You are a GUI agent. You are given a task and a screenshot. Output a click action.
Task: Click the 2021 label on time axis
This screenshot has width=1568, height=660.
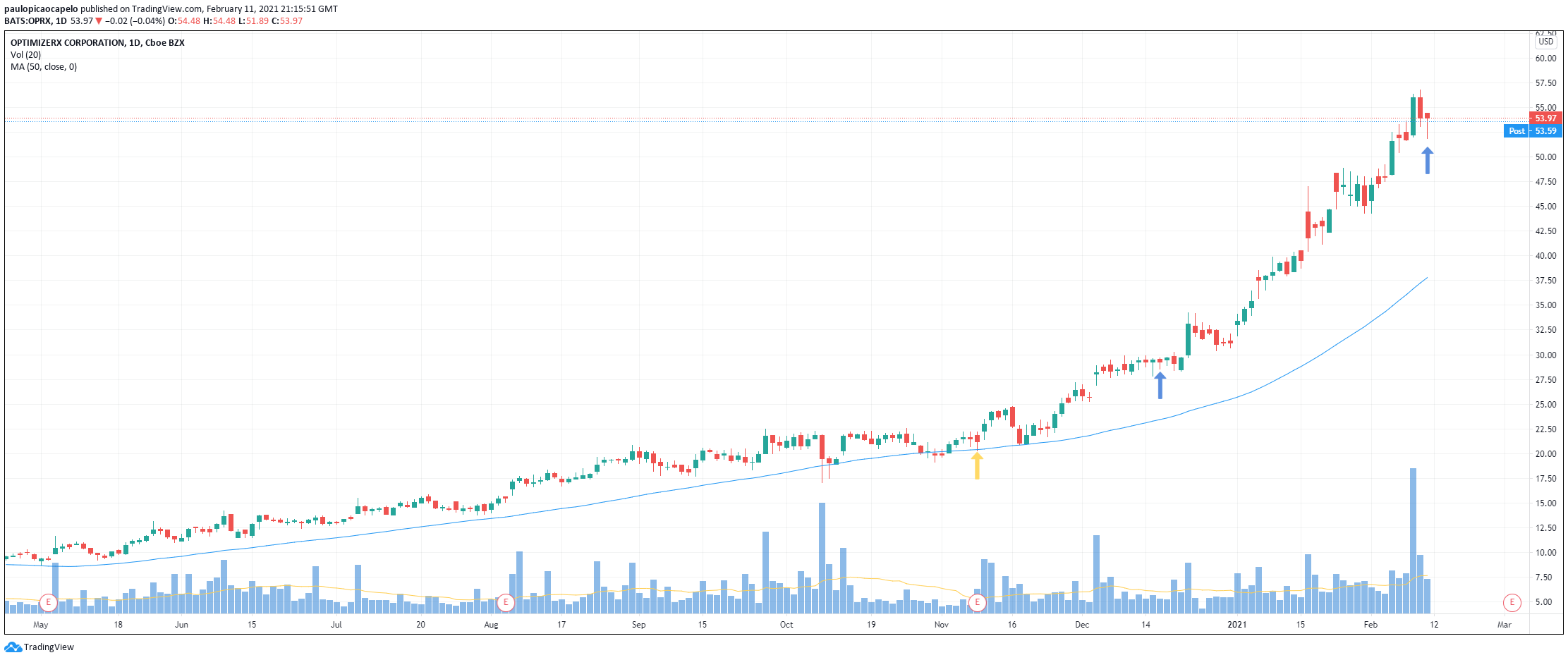tap(1237, 625)
